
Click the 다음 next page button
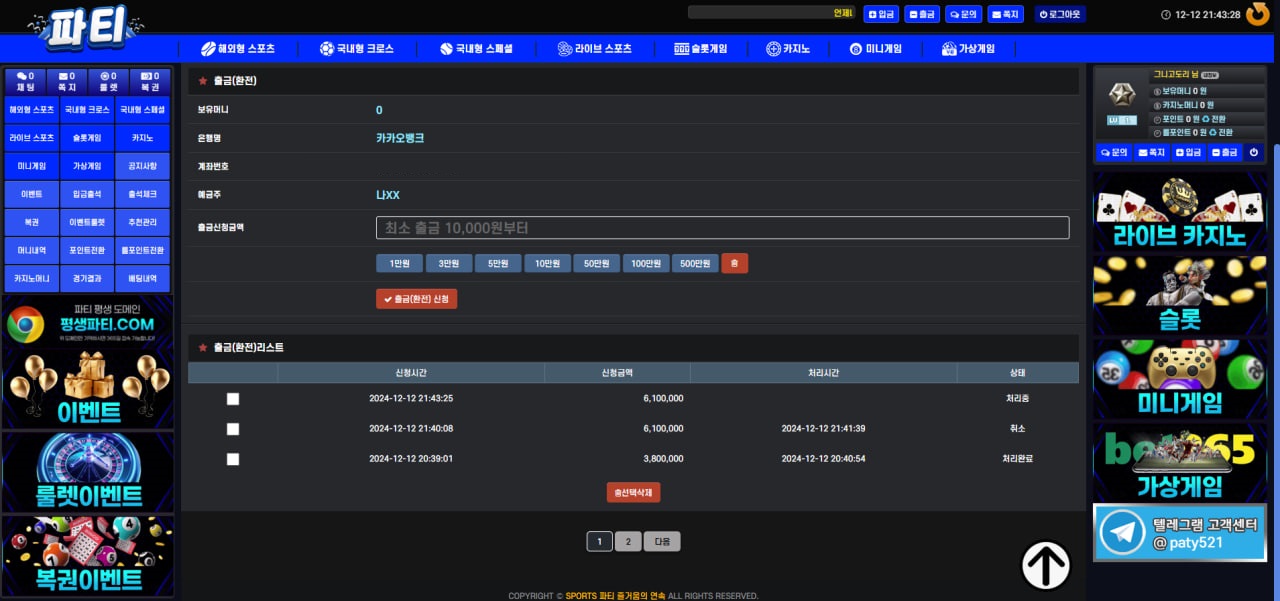(x=662, y=542)
